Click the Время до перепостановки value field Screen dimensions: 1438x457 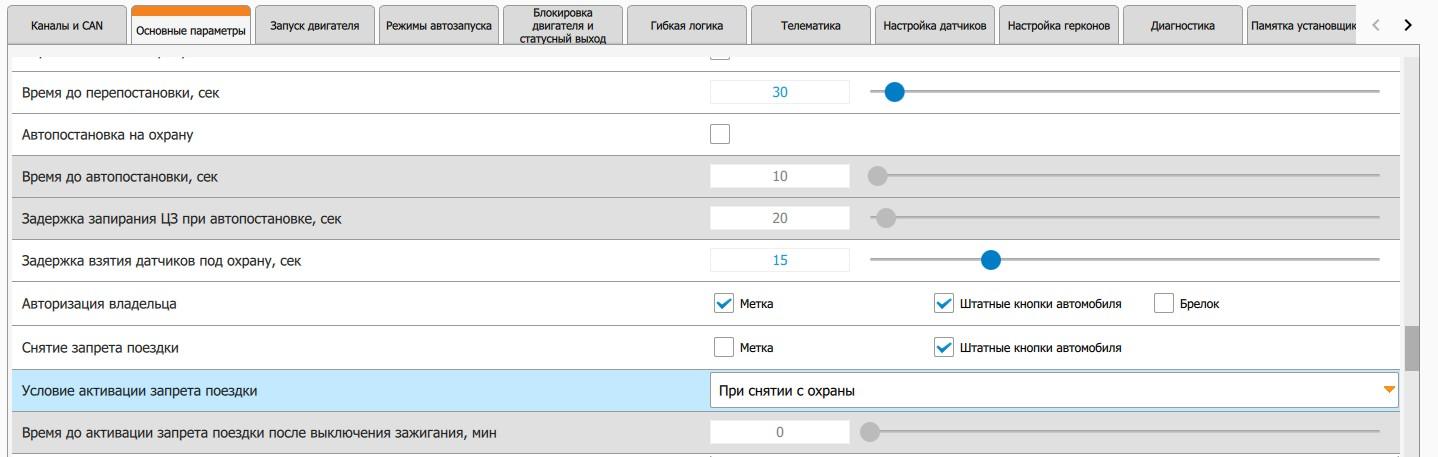tap(780, 92)
